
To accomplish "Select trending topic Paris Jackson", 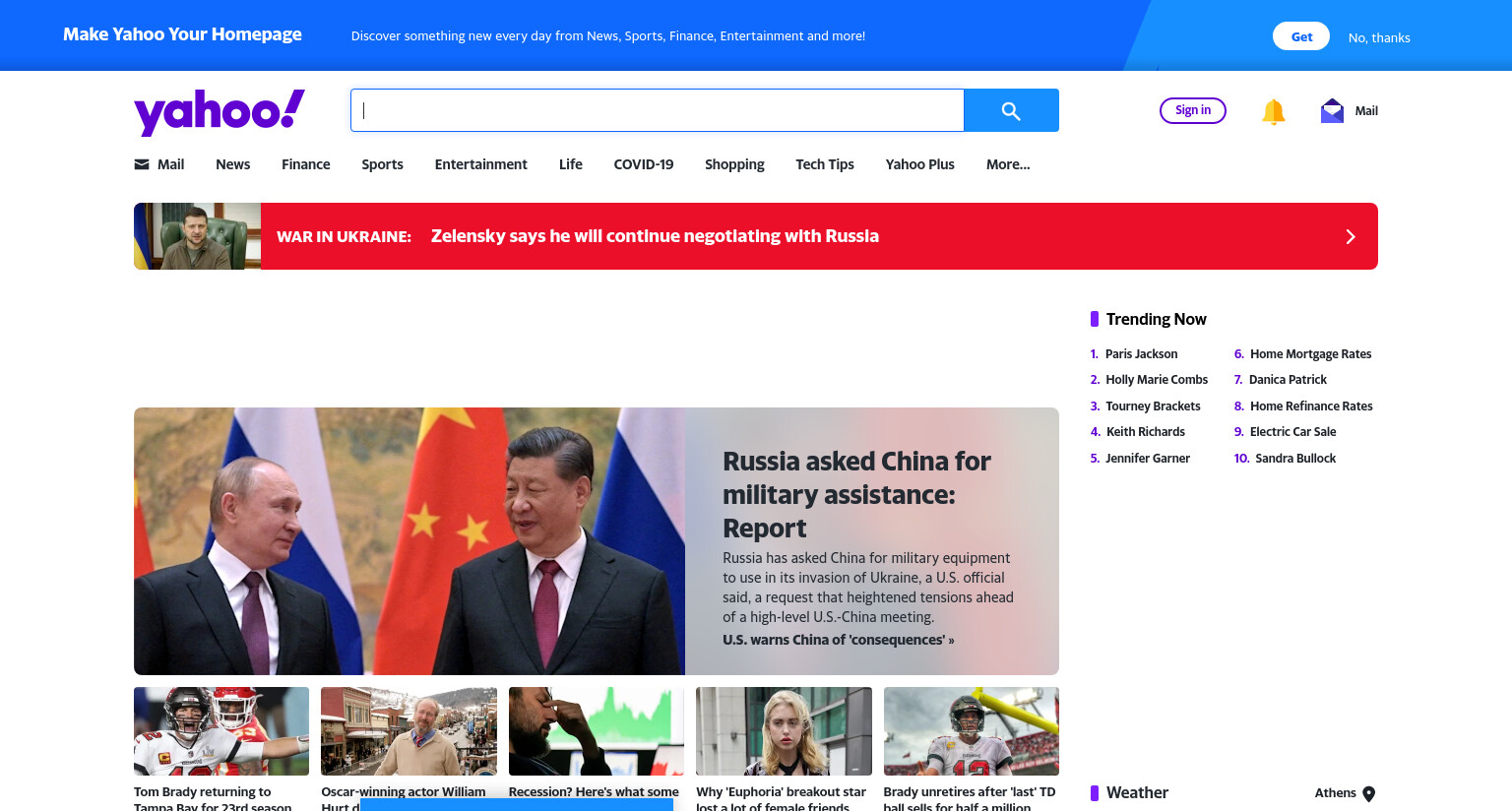I will pyautogui.click(x=1141, y=354).
